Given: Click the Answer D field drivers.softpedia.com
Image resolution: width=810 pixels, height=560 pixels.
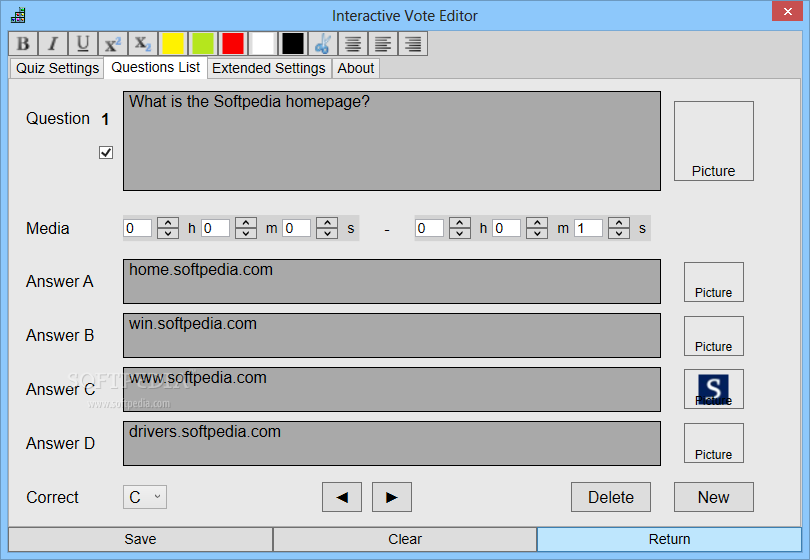Looking at the screenshot, I should 392,443.
